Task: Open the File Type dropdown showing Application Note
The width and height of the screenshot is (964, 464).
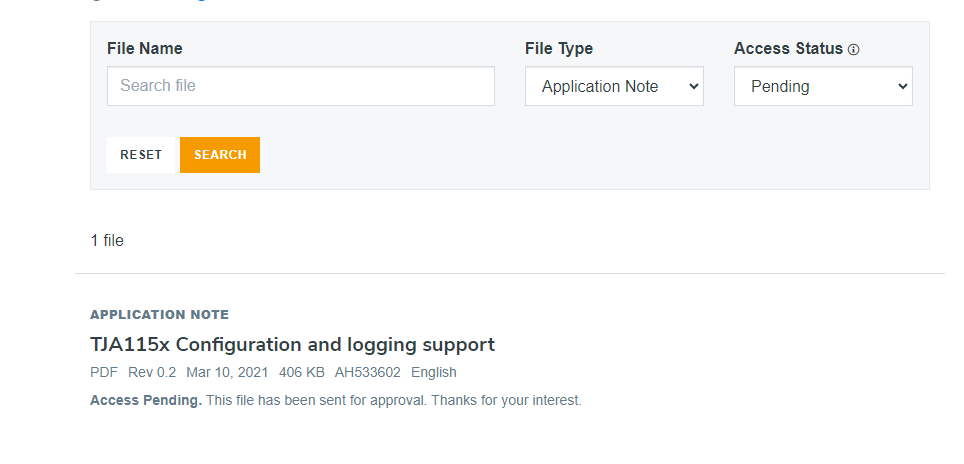Action: tap(614, 87)
